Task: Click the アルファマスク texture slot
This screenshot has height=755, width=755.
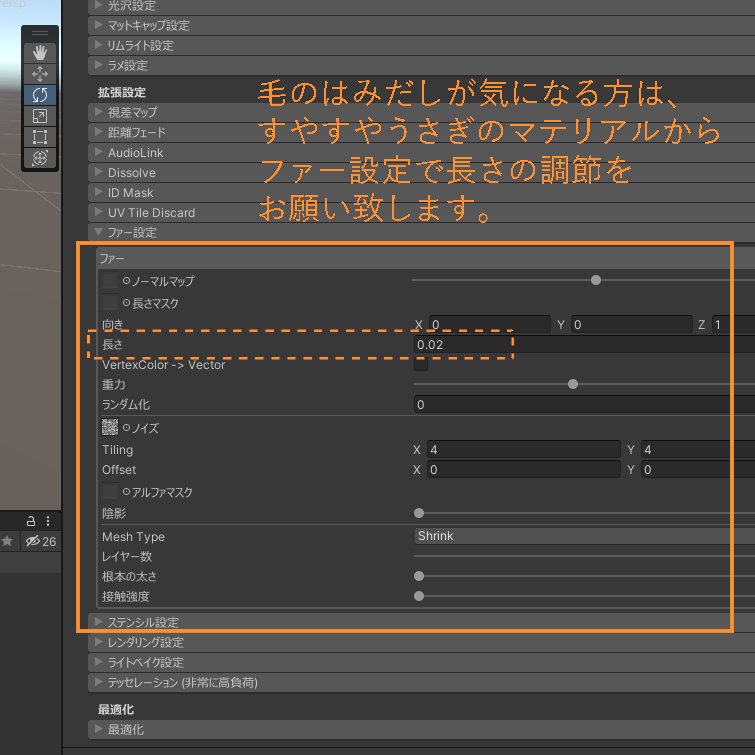Action: click(x=110, y=492)
